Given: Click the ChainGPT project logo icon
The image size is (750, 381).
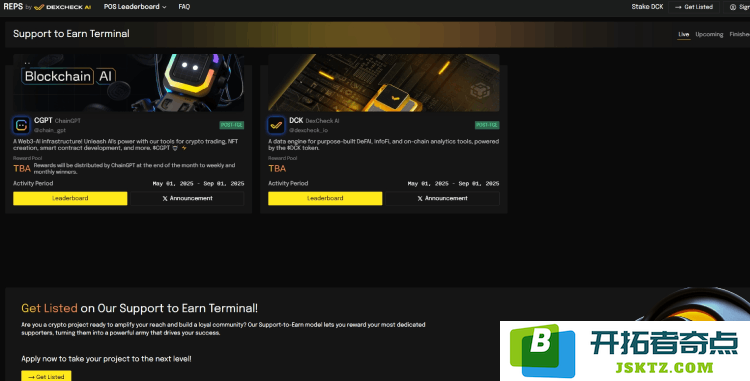Looking at the screenshot, I should point(21,125).
